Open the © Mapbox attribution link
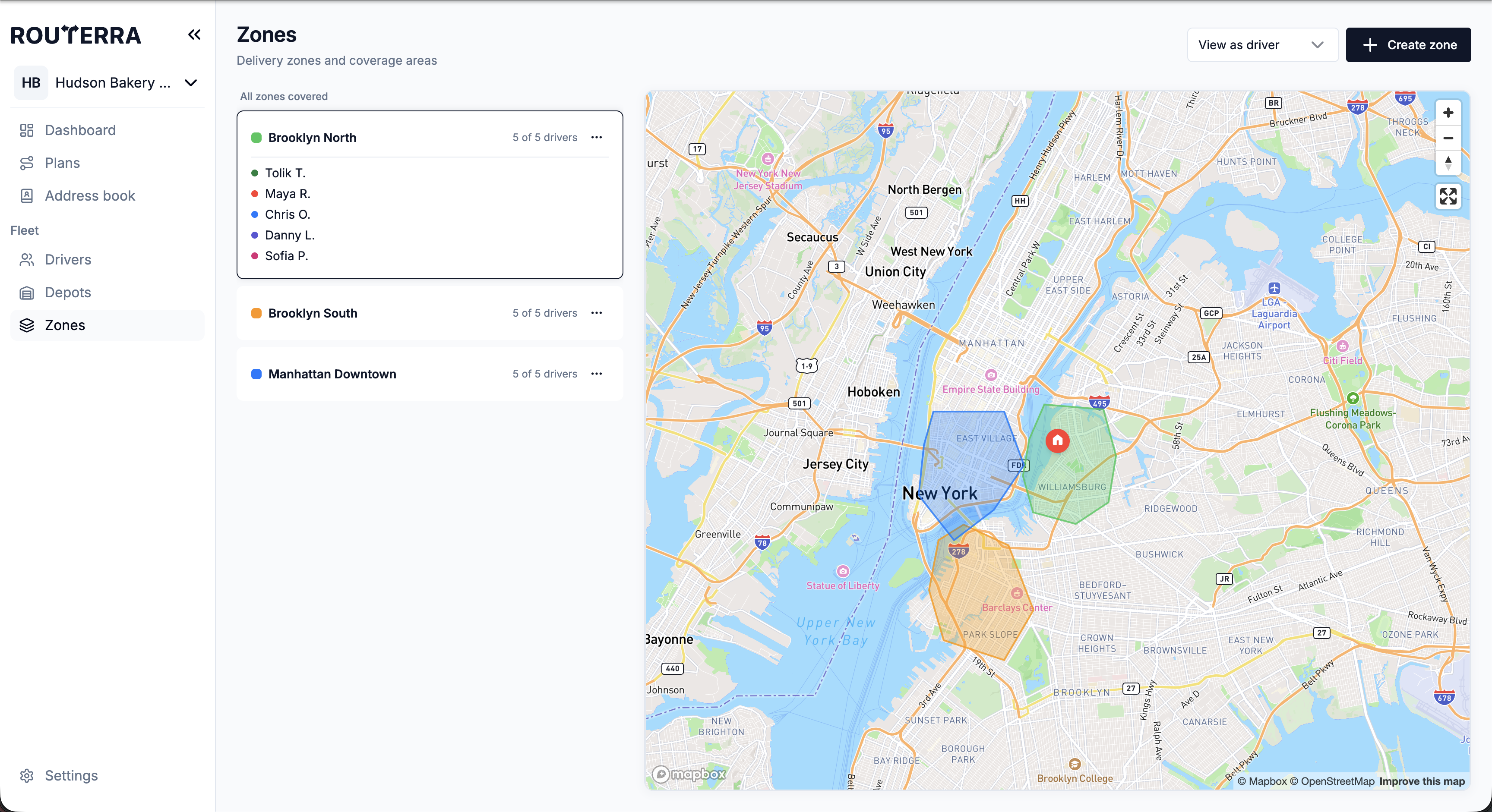The height and width of the screenshot is (812, 1492). (x=1262, y=781)
